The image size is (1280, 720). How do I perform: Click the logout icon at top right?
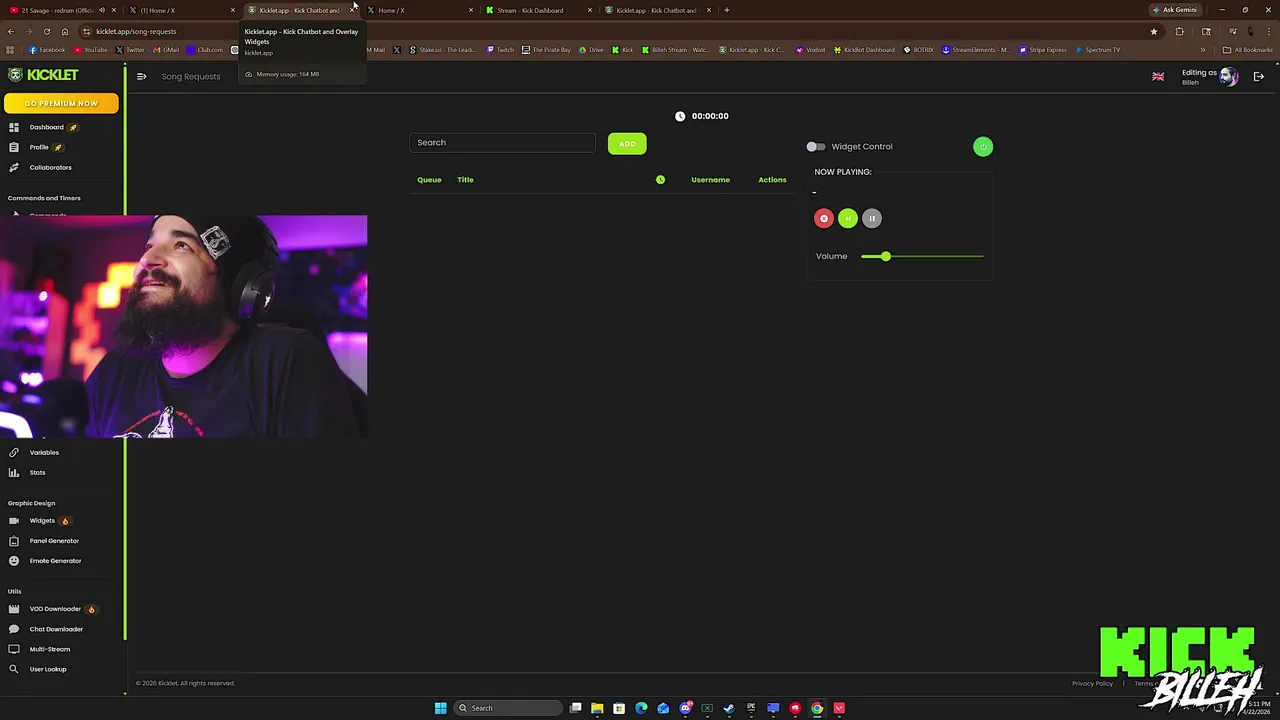coord(1258,77)
